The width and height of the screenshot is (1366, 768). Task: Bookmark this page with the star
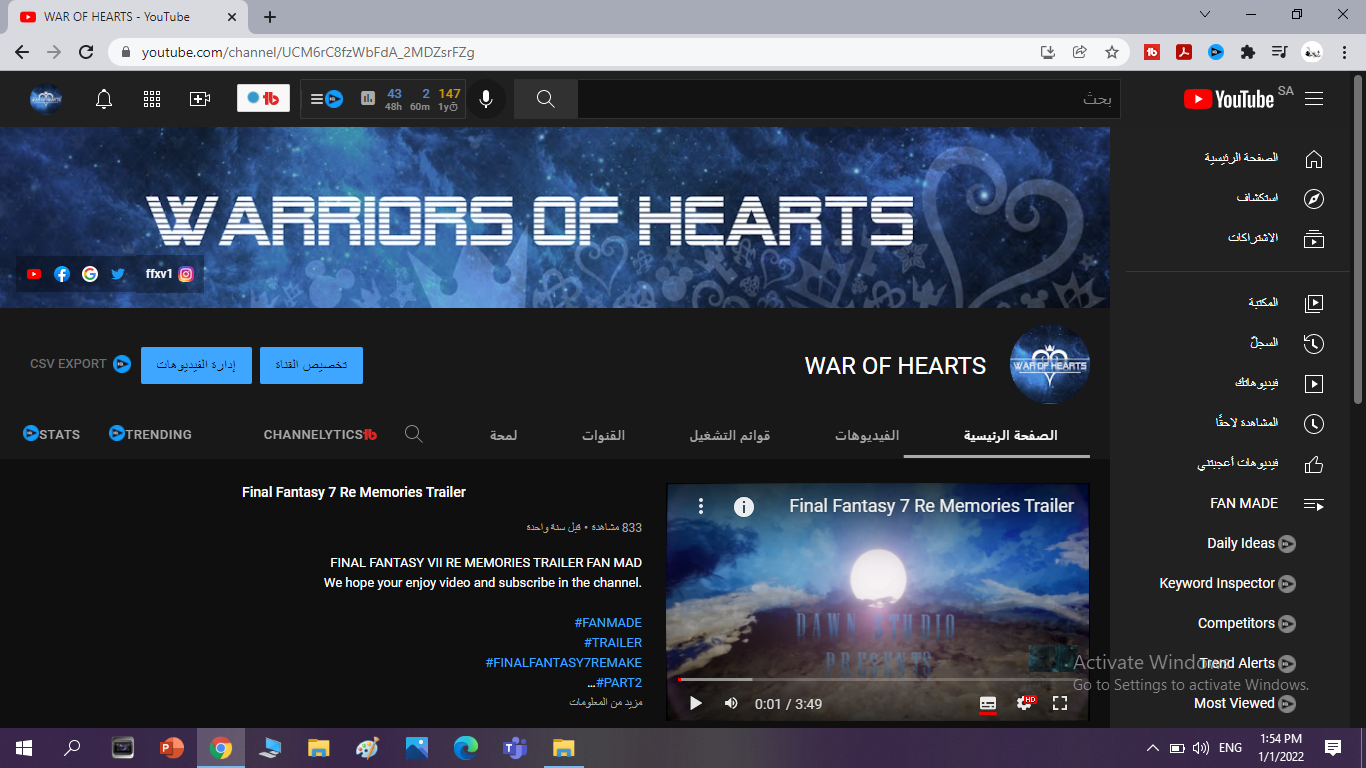[x=1112, y=52]
